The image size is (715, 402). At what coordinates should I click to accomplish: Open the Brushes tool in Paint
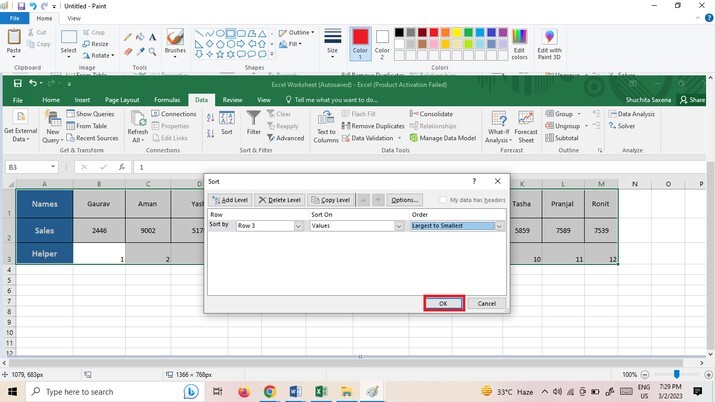(175, 42)
